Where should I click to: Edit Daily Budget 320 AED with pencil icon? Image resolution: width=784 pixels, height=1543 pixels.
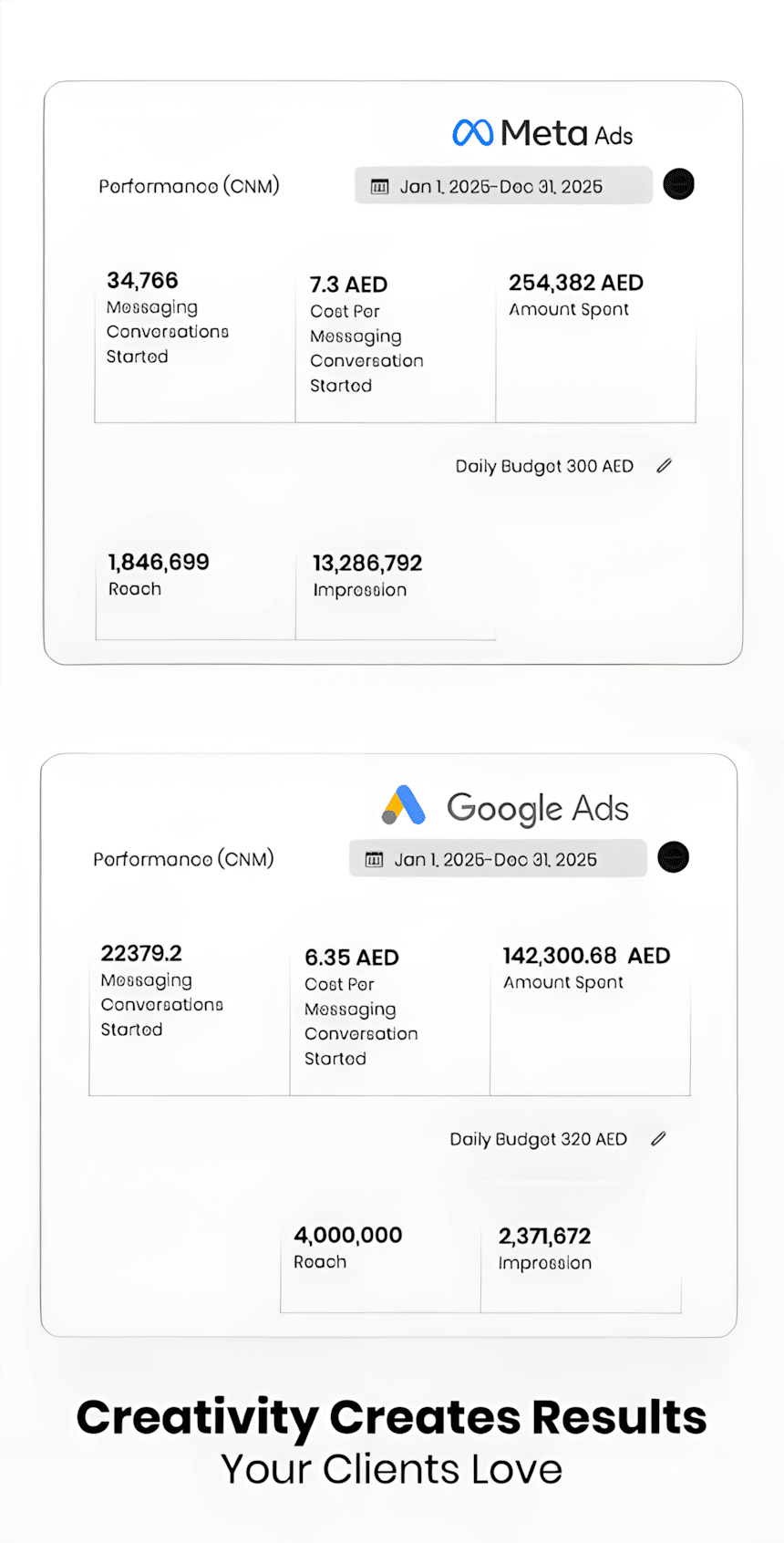pyautogui.click(x=658, y=1139)
